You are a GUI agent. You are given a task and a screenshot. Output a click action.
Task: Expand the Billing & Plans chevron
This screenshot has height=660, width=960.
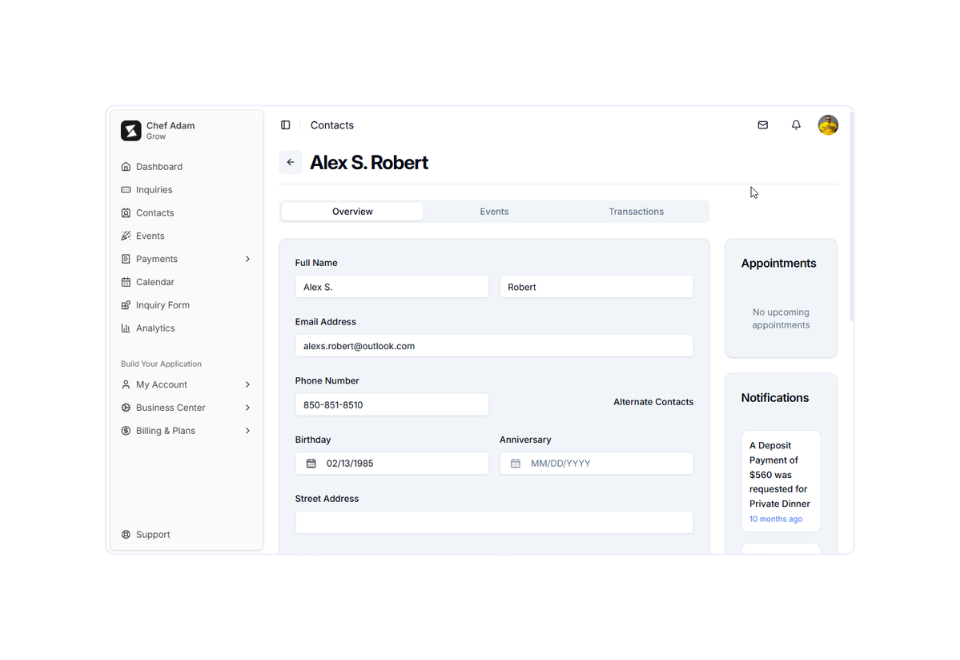[x=247, y=431]
